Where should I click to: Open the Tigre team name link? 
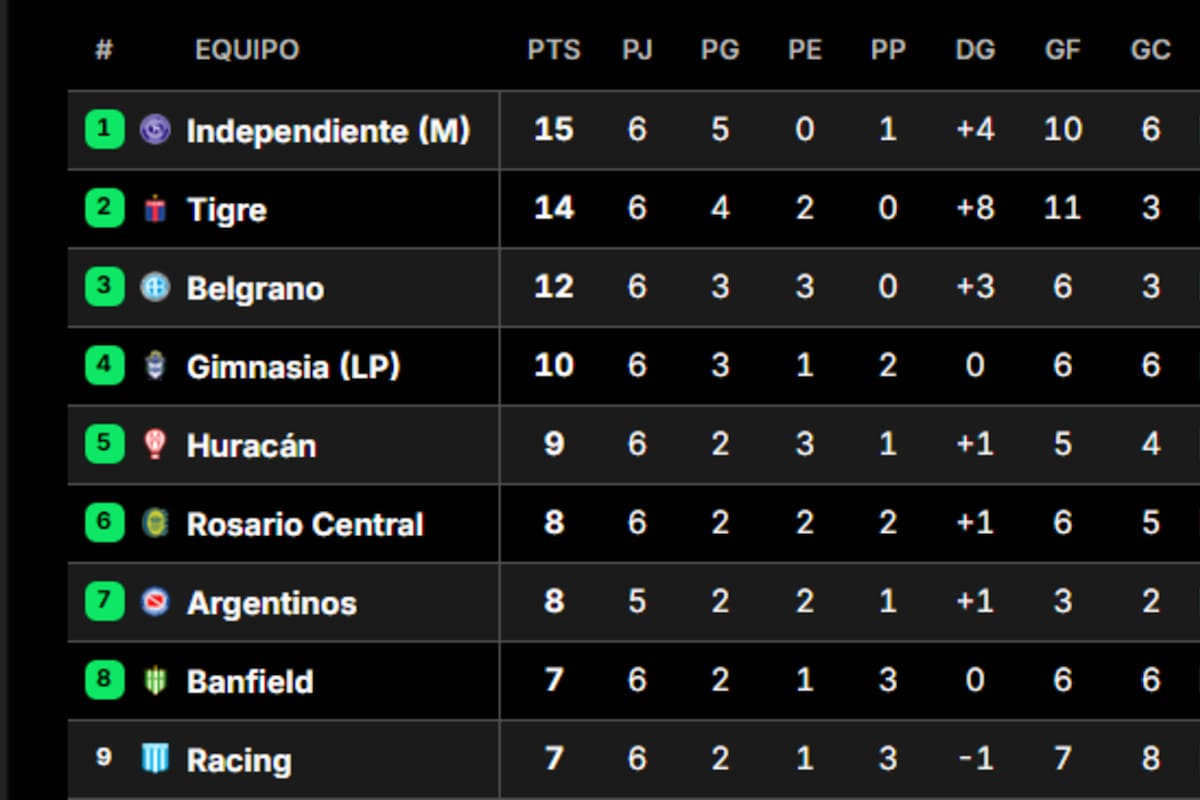[x=227, y=210]
